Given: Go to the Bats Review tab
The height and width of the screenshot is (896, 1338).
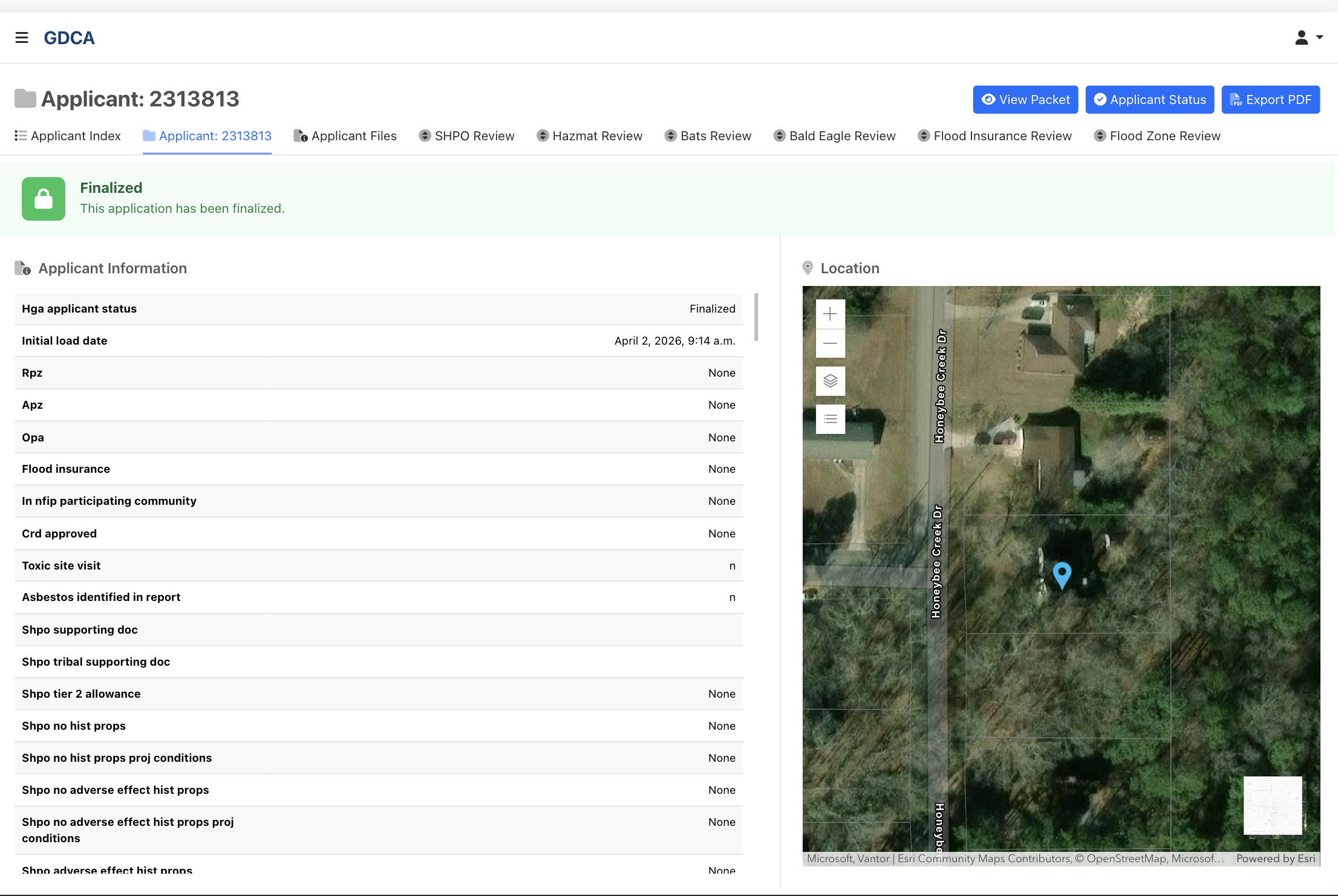Looking at the screenshot, I should [x=708, y=136].
